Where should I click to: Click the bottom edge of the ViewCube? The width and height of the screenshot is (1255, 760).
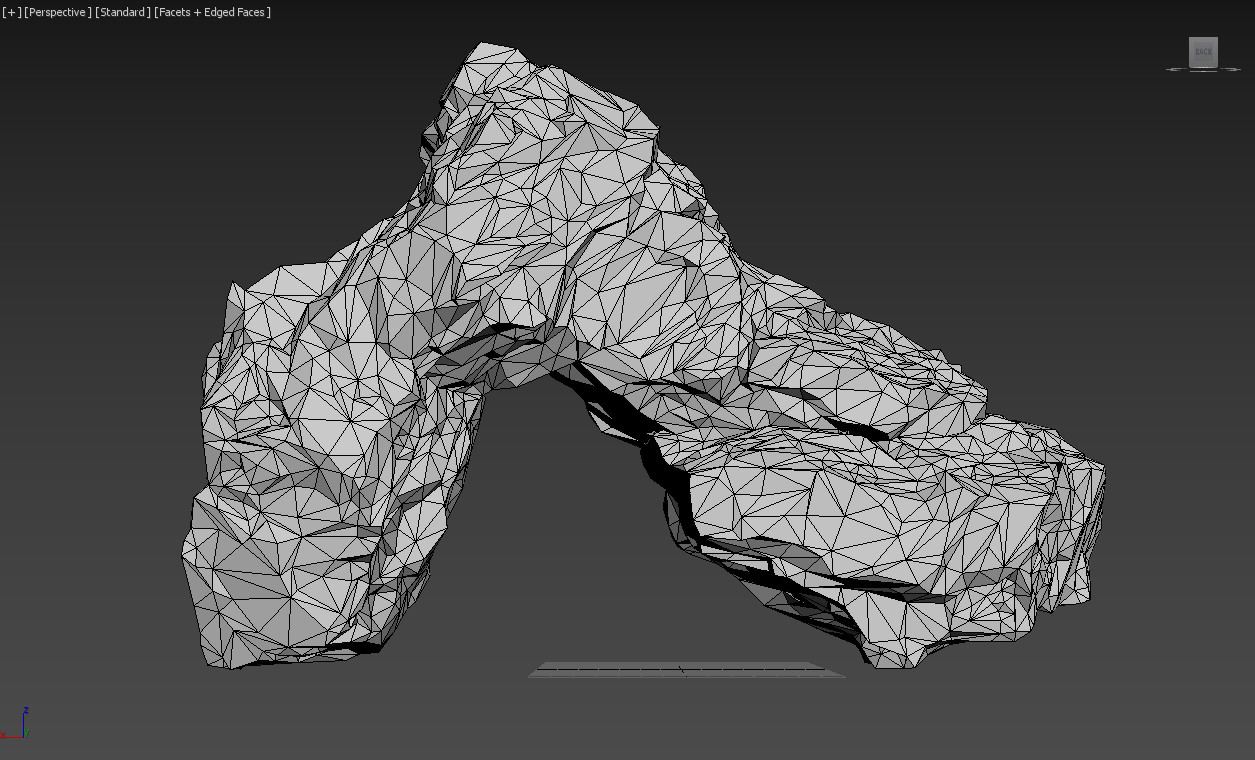click(1203, 66)
